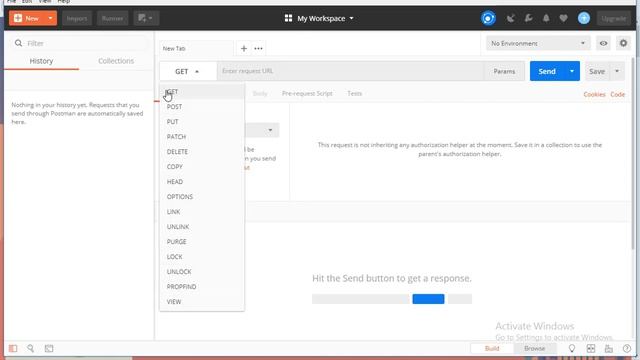The height and width of the screenshot is (360, 640).
Task: Open the find icon in status bar
Action: coord(31,349)
